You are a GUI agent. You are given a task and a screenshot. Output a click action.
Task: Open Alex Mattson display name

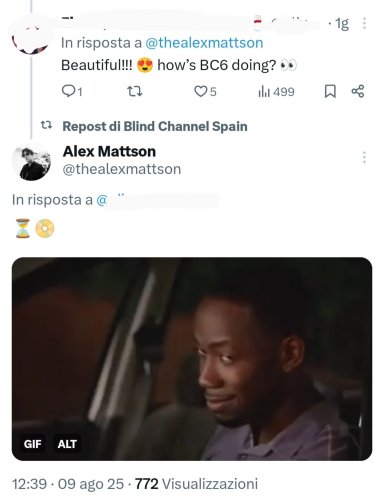(x=109, y=152)
